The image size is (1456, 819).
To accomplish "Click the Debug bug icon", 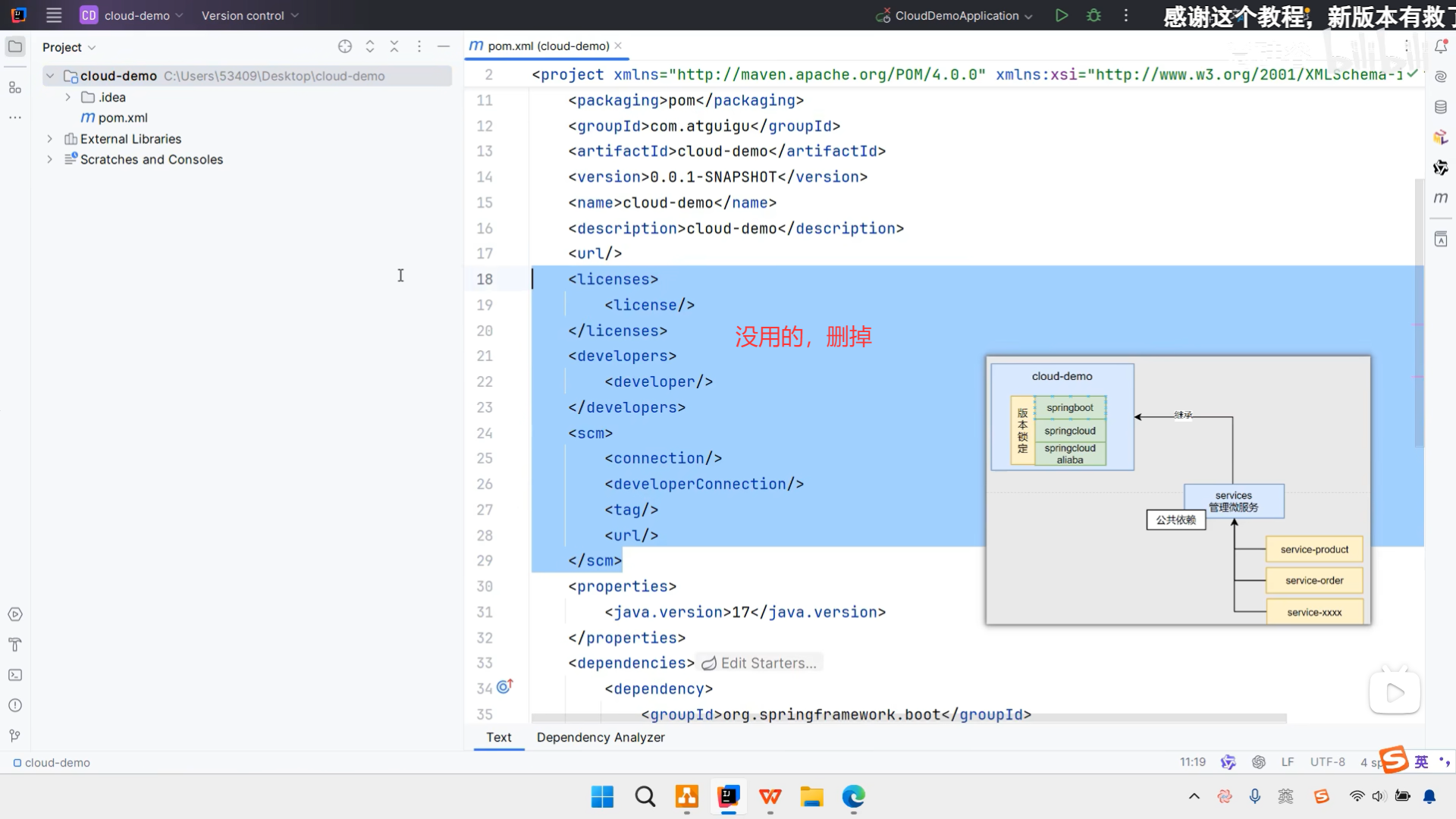I will (1094, 15).
